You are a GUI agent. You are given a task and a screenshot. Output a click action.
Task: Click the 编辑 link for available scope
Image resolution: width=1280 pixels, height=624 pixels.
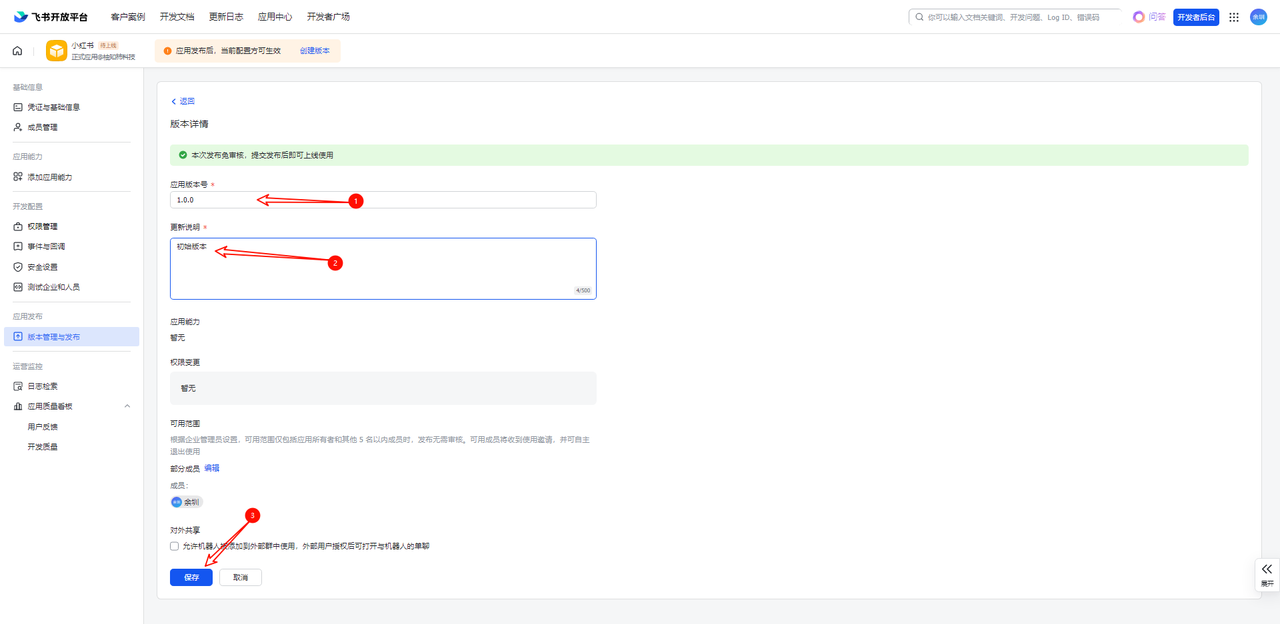pos(212,468)
